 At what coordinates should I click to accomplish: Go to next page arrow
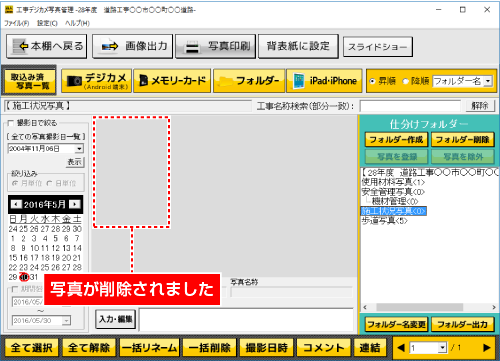click(x=487, y=348)
